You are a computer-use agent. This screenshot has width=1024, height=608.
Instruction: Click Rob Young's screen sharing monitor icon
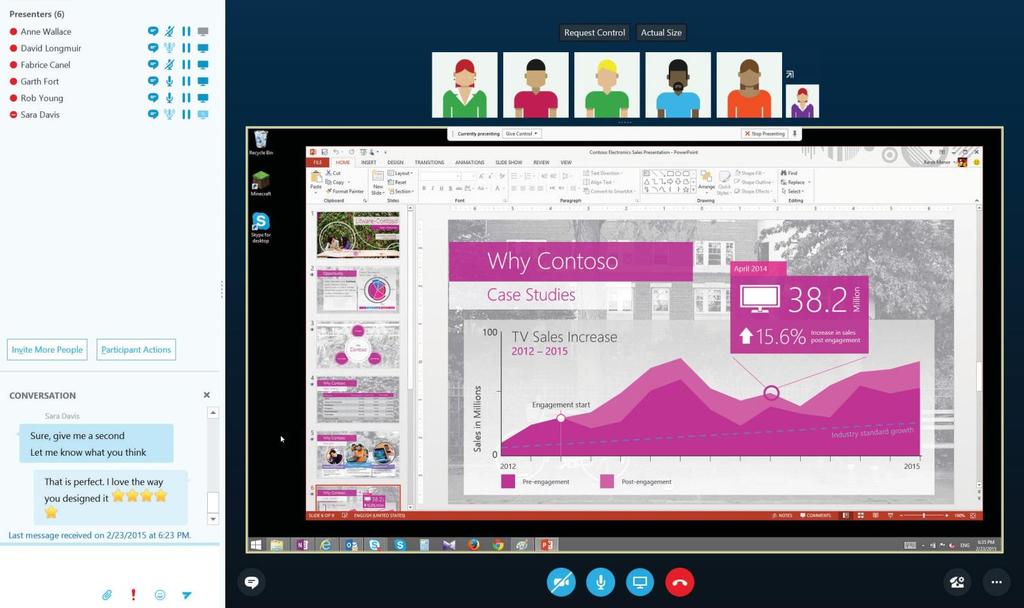pyautogui.click(x=203, y=98)
